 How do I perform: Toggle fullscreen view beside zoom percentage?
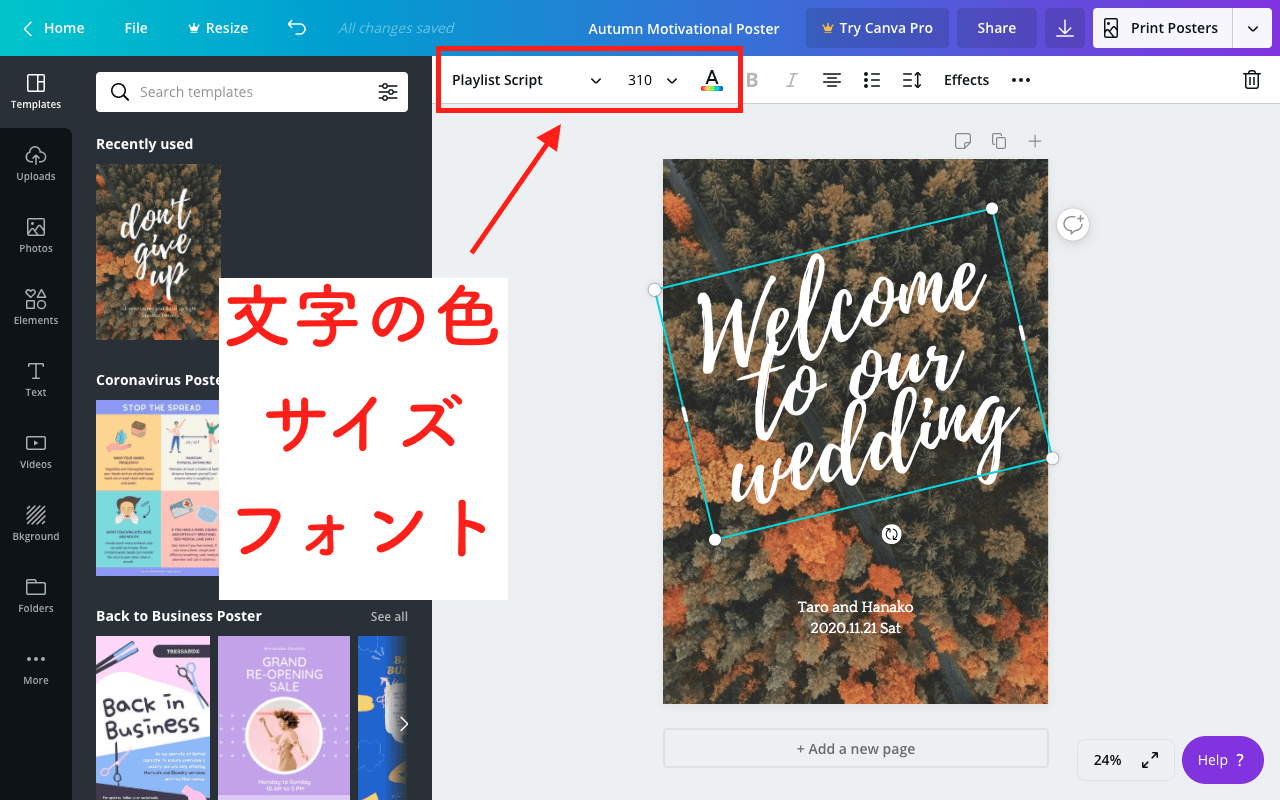(1150, 760)
